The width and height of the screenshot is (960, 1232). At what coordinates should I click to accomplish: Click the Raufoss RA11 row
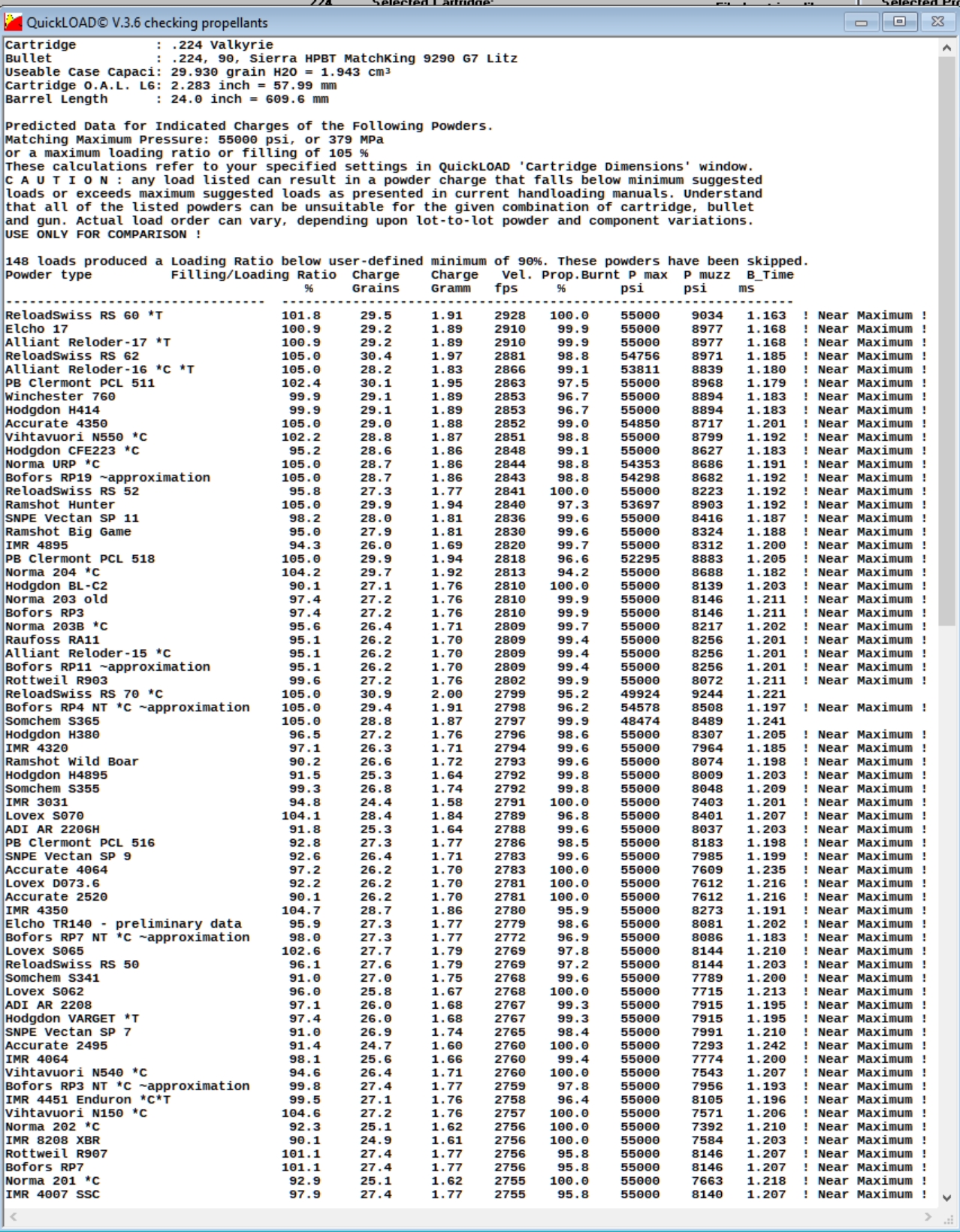click(x=466, y=640)
